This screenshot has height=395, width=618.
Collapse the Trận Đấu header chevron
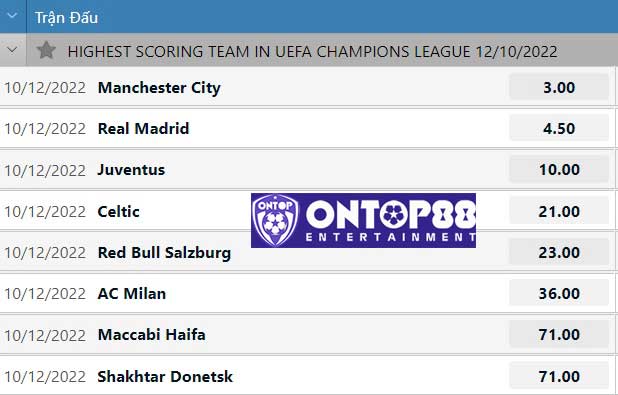pos(12,16)
